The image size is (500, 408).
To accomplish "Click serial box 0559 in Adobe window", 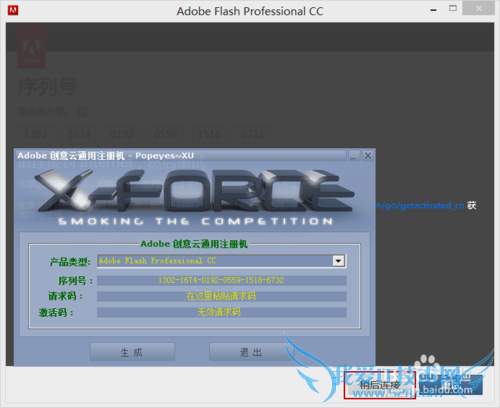I will coord(166,134).
